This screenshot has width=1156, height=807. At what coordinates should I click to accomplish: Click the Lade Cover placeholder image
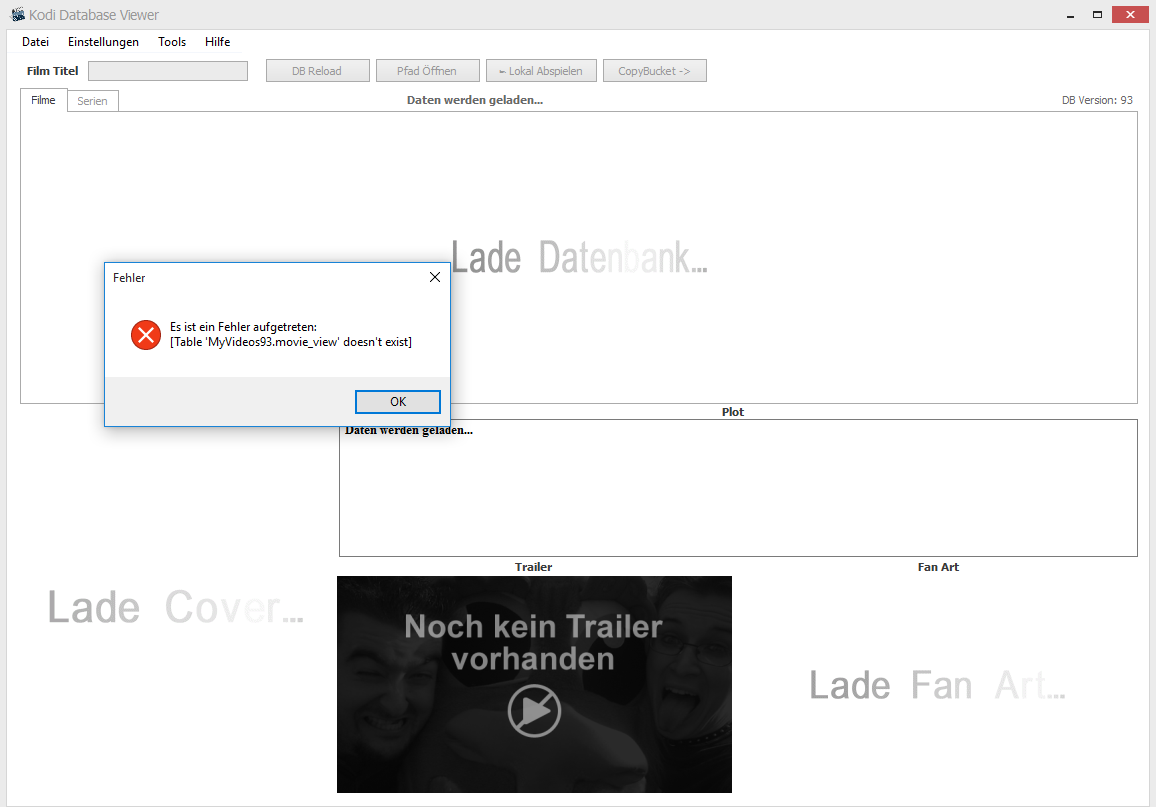tap(175, 607)
